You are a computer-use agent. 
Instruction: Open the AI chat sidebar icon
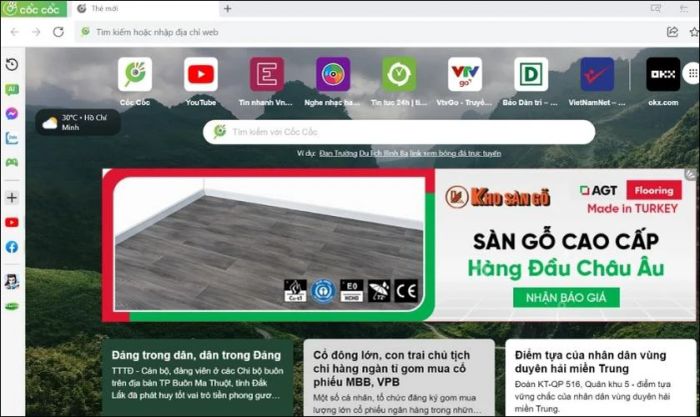[x=12, y=90]
